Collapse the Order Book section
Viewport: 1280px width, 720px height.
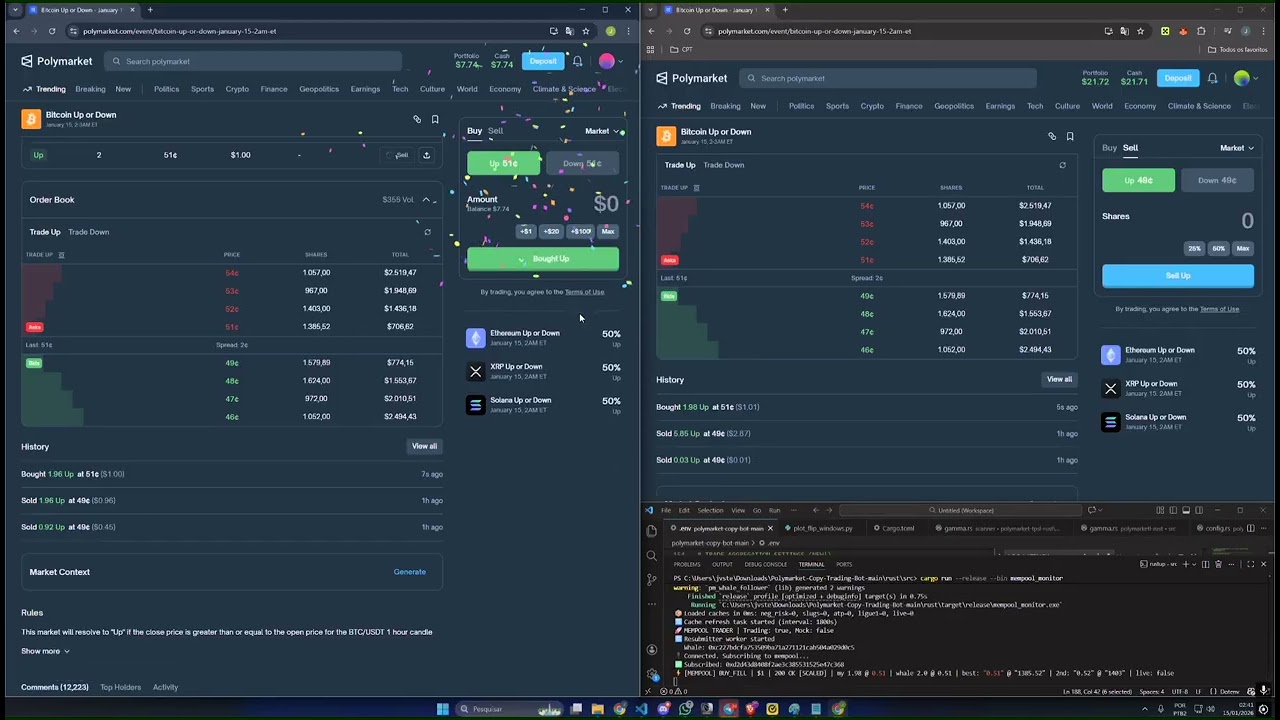click(426, 200)
